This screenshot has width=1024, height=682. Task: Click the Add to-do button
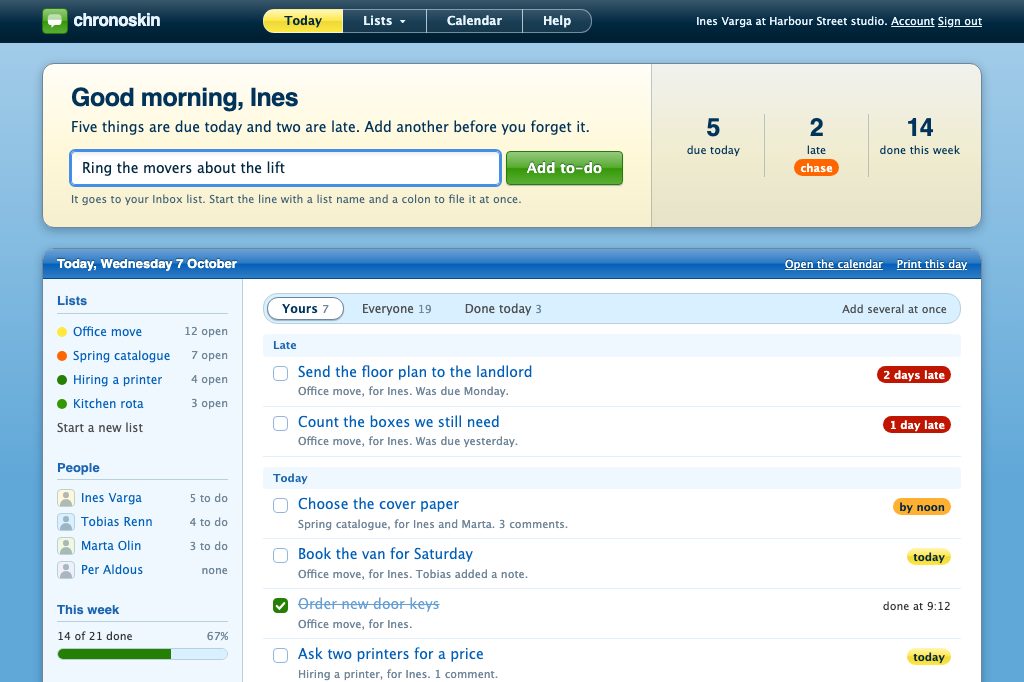click(x=564, y=168)
